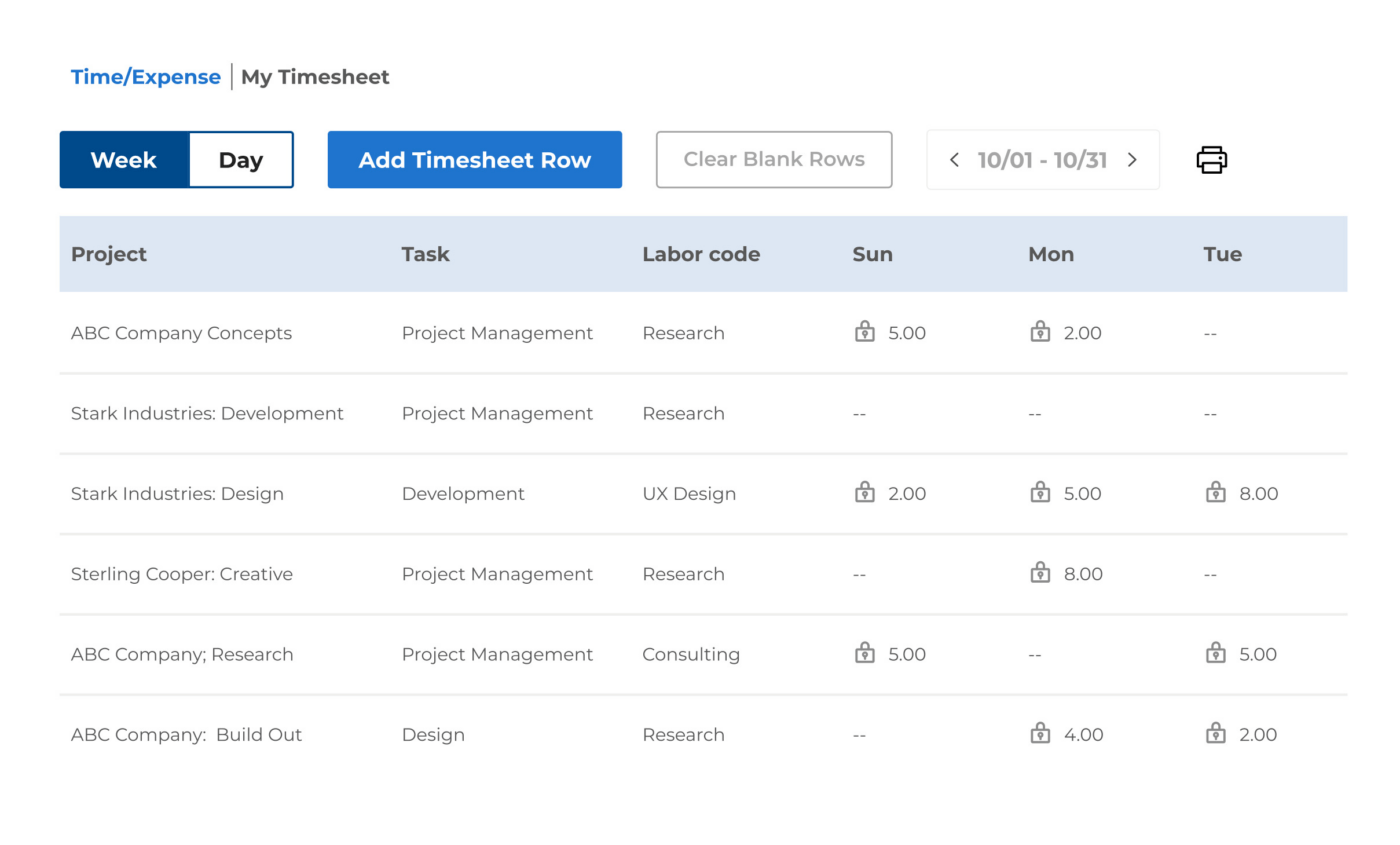Click 5.00 Sun hours for ABC Company Concepts

click(907, 333)
